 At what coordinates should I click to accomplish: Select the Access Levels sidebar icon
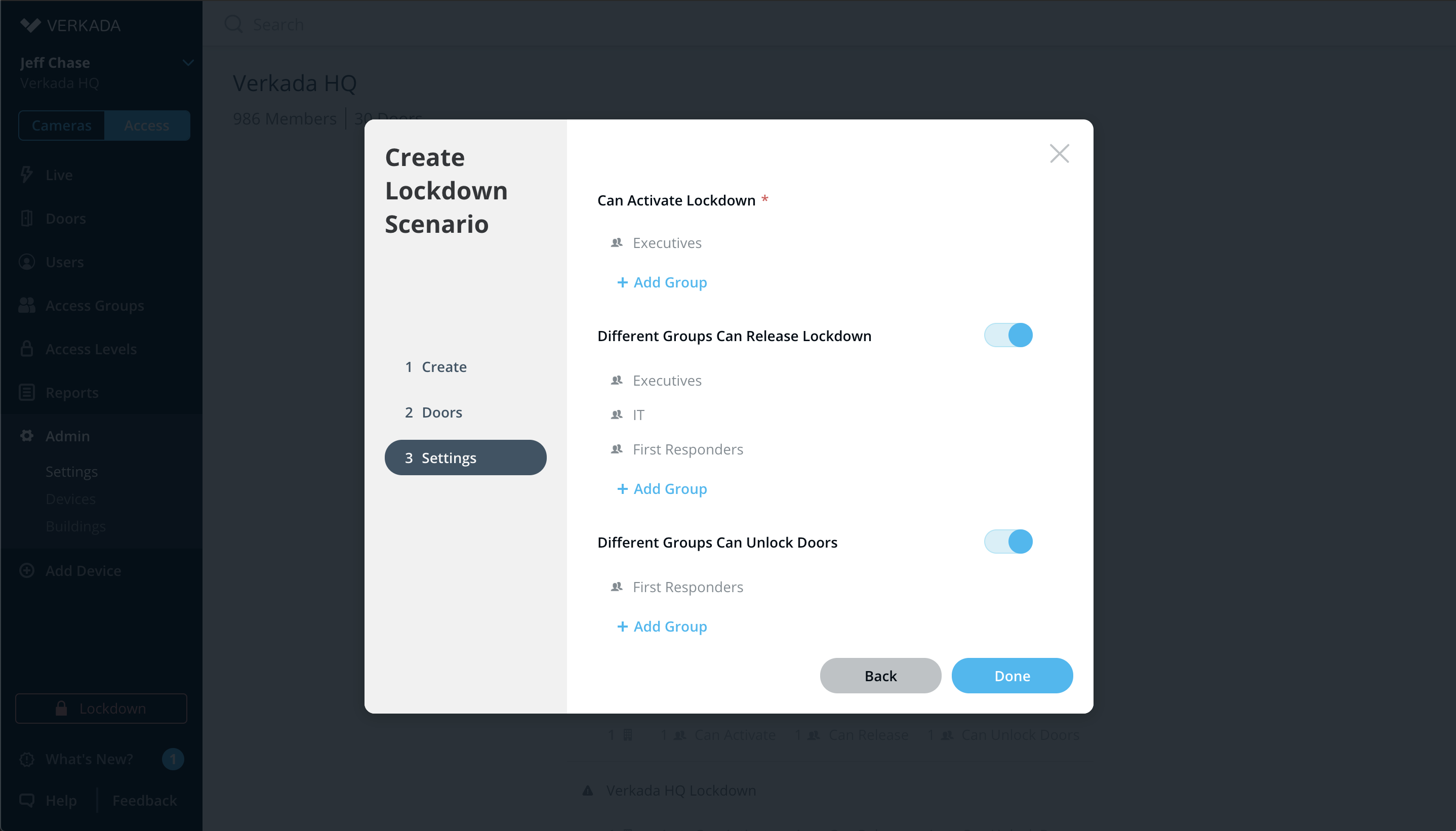[27, 349]
